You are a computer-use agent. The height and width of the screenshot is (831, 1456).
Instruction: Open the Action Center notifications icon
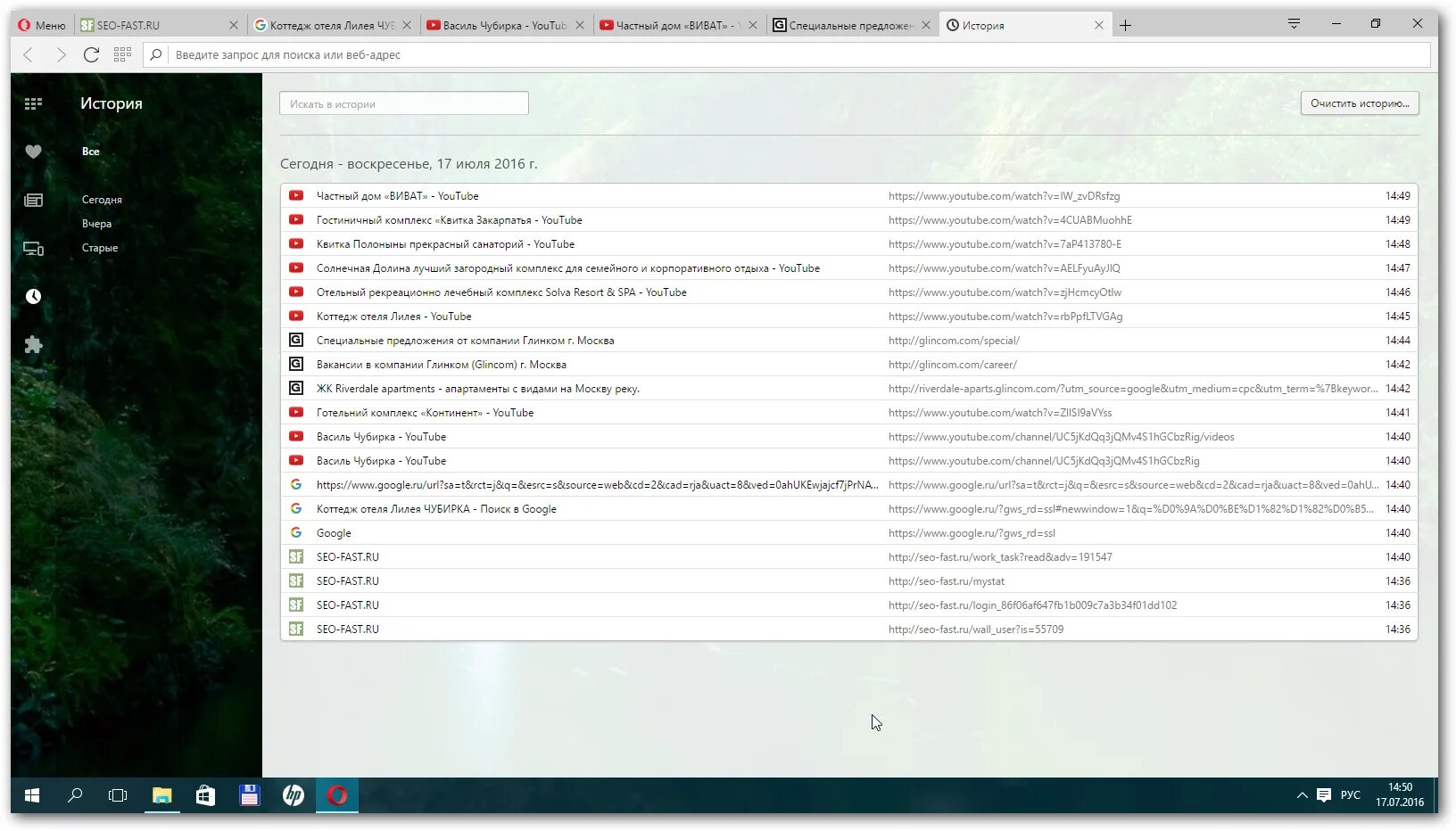point(1324,795)
